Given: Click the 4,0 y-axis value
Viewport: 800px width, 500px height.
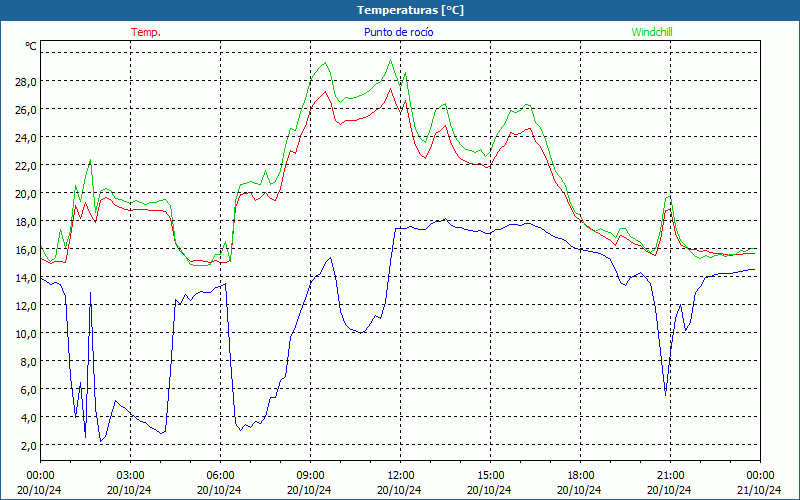Looking at the screenshot, I should tap(28, 418).
